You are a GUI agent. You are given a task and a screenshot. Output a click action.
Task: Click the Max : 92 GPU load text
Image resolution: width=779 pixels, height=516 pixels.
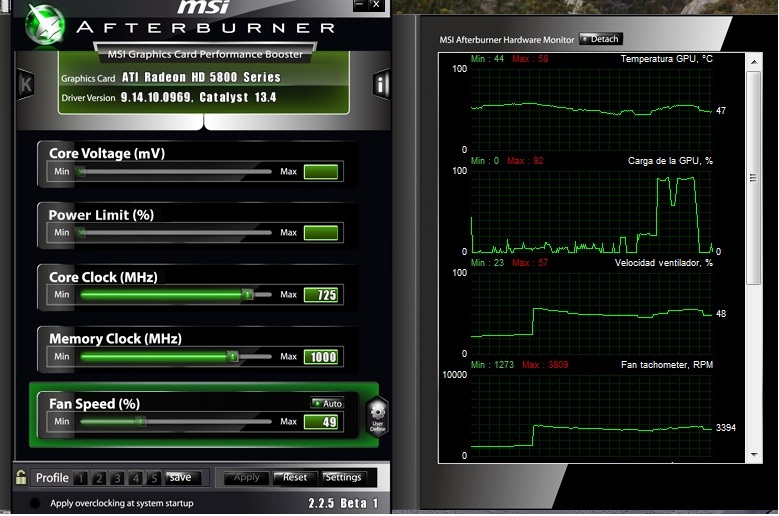(525, 161)
